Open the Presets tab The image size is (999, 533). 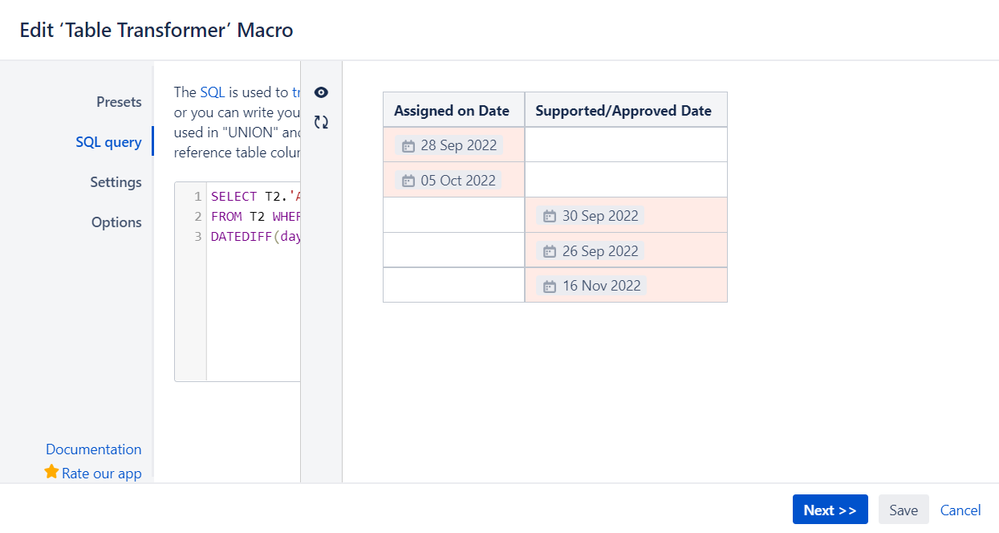(x=119, y=102)
